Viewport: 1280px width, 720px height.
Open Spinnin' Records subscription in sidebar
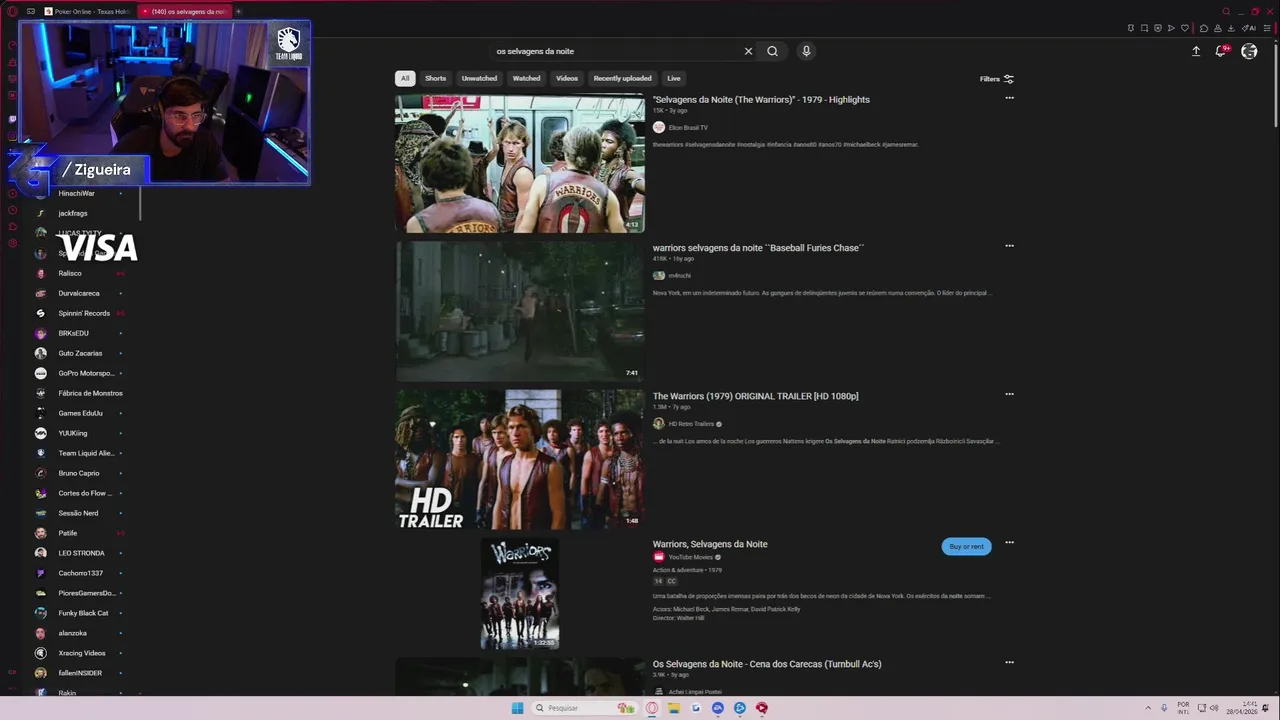point(84,313)
